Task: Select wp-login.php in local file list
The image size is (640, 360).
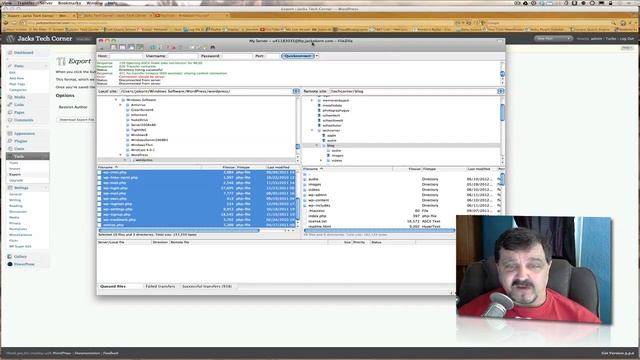Action: [x=115, y=188]
